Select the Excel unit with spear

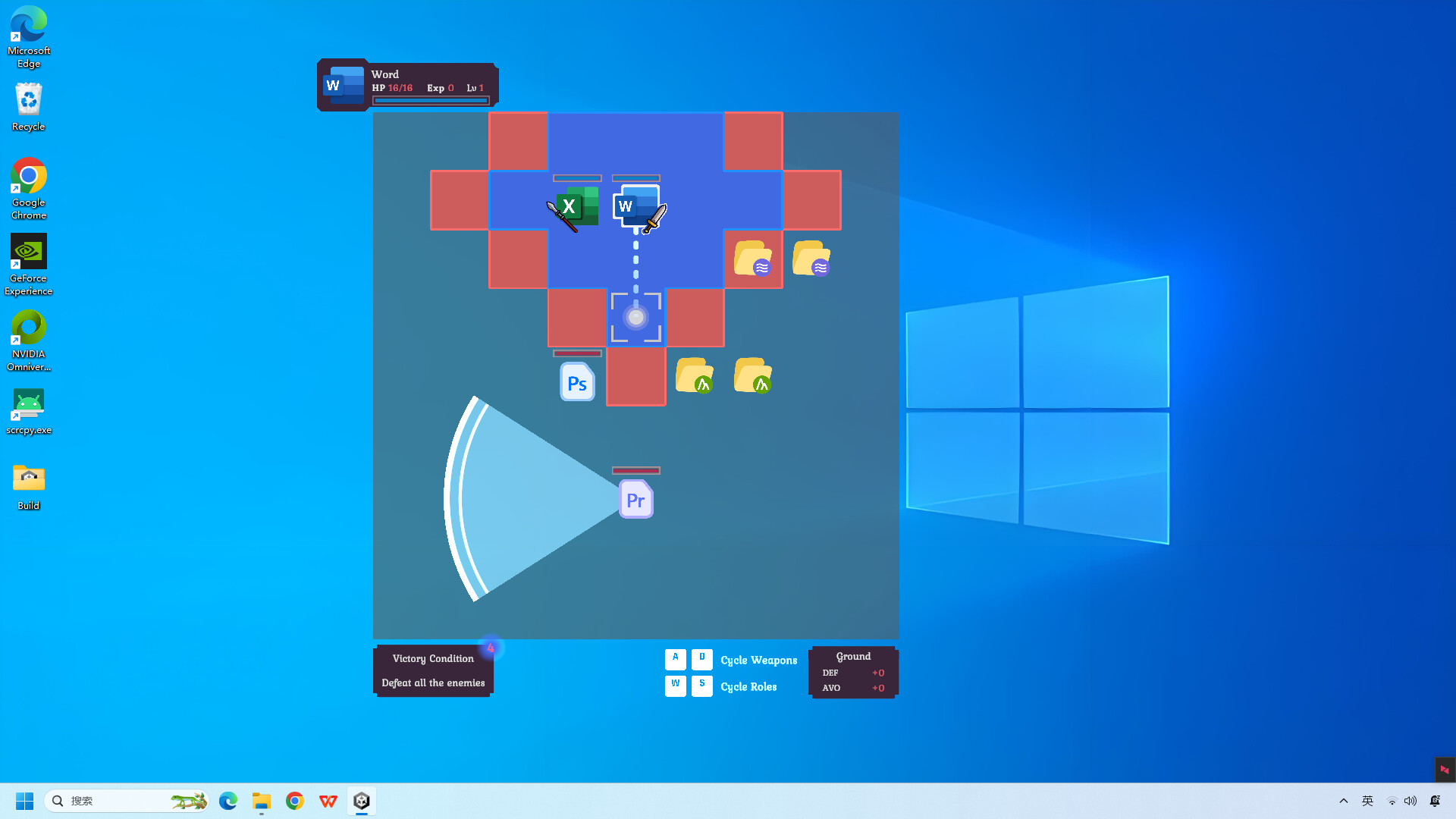tap(576, 207)
